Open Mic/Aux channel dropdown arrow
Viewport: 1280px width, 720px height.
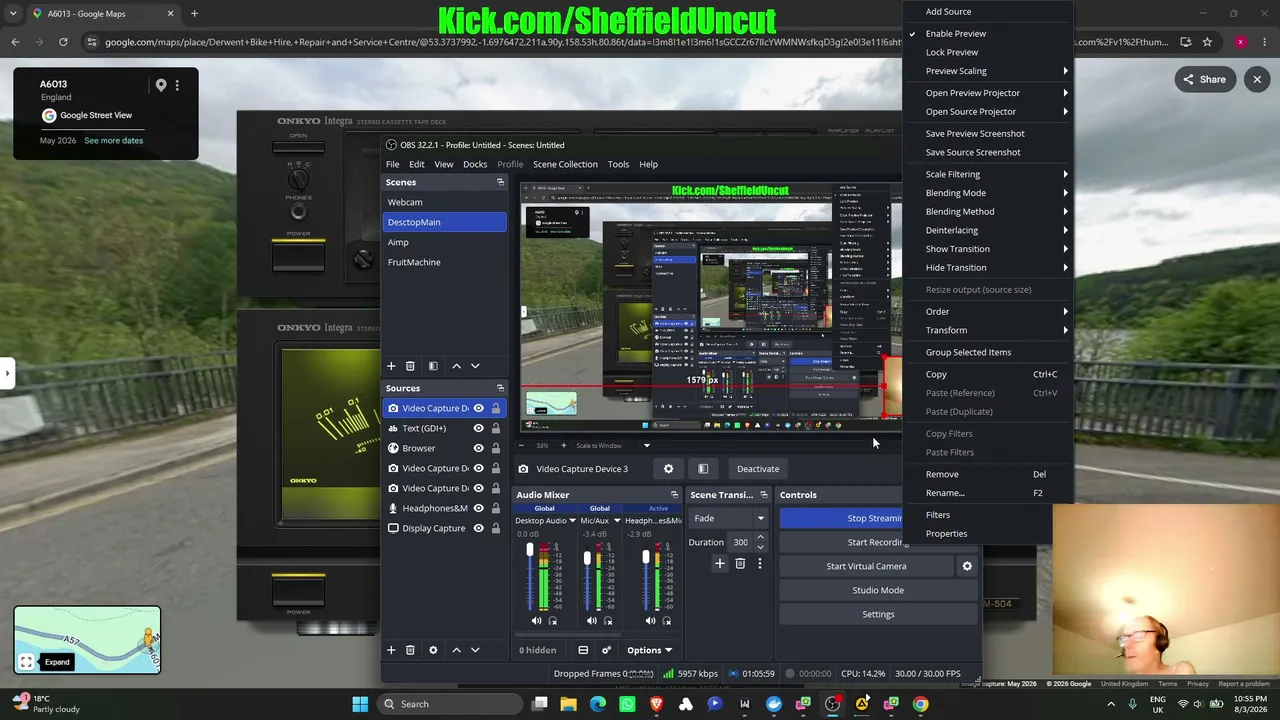(617, 521)
